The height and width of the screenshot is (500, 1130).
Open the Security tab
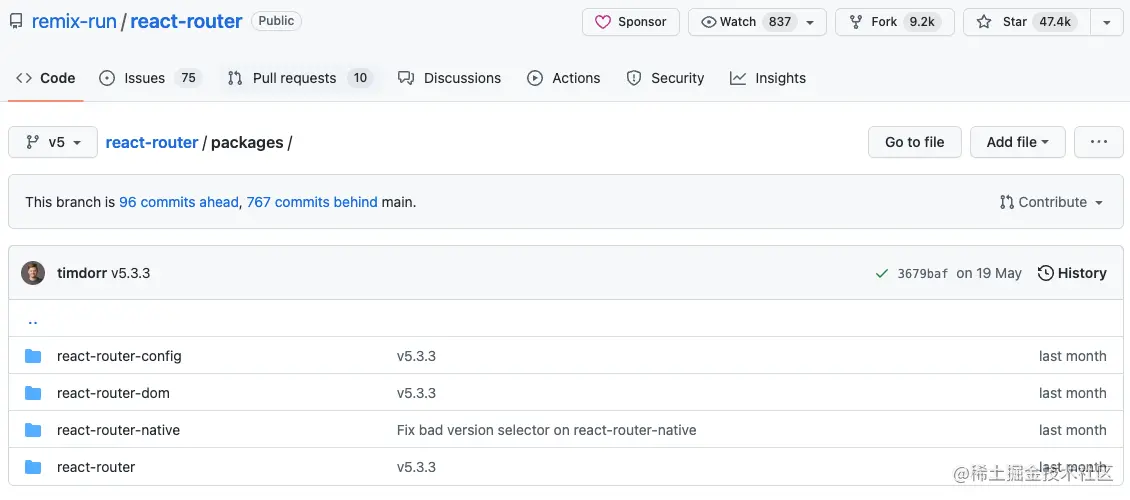(665, 78)
